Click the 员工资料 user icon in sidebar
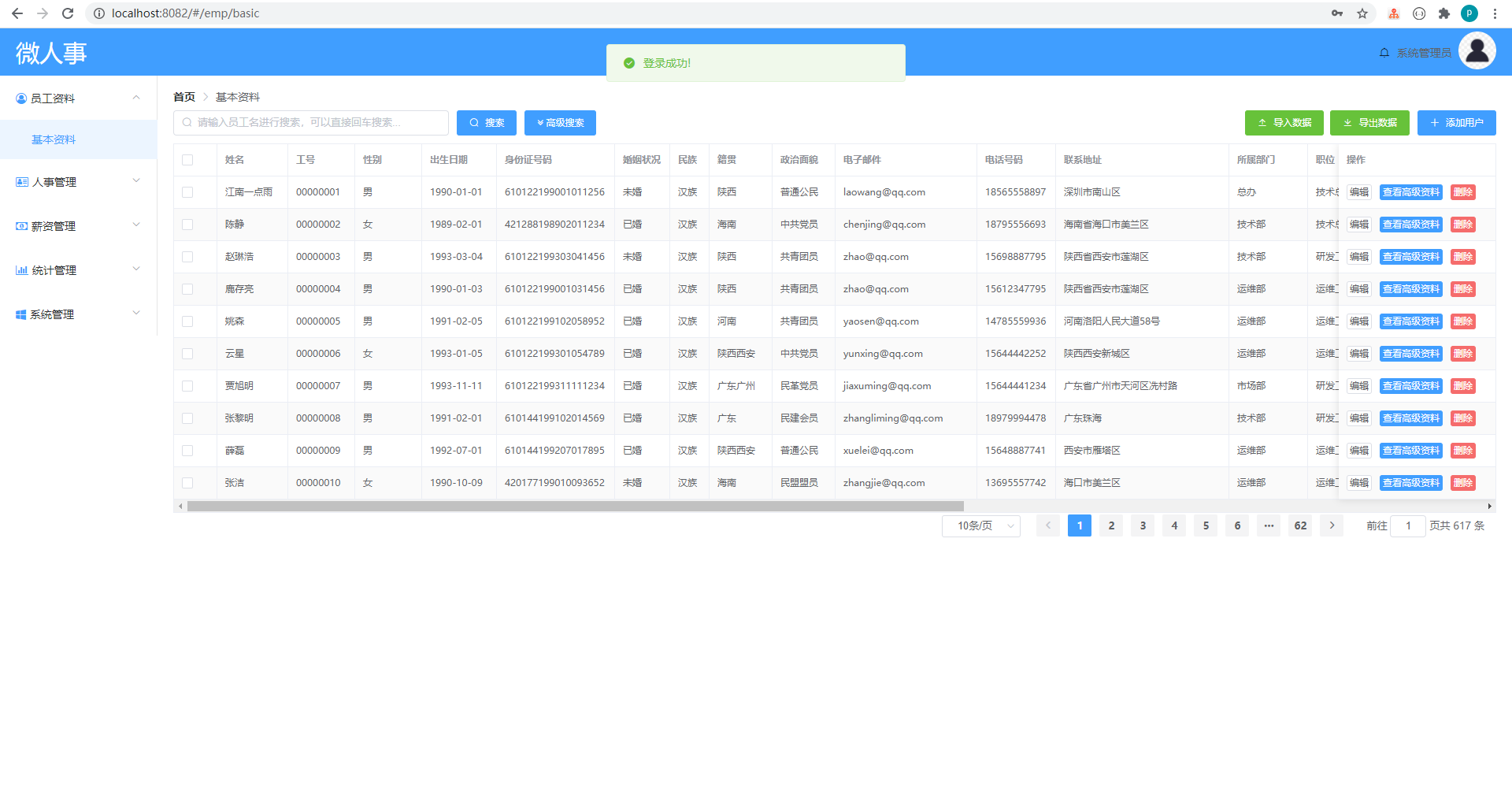The image size is (1512, 791). point(21,98)
